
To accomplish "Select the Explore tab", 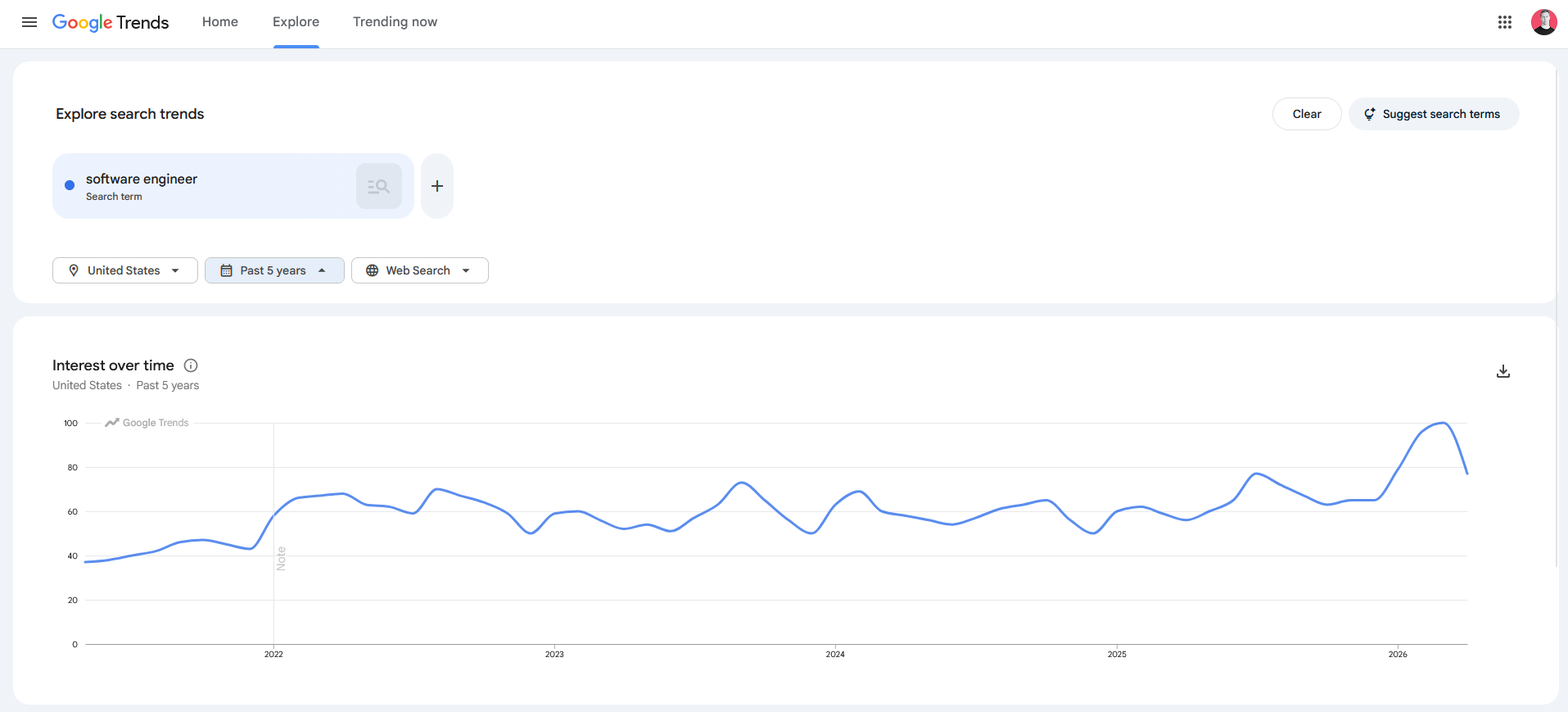I will (x=296, y=22).
